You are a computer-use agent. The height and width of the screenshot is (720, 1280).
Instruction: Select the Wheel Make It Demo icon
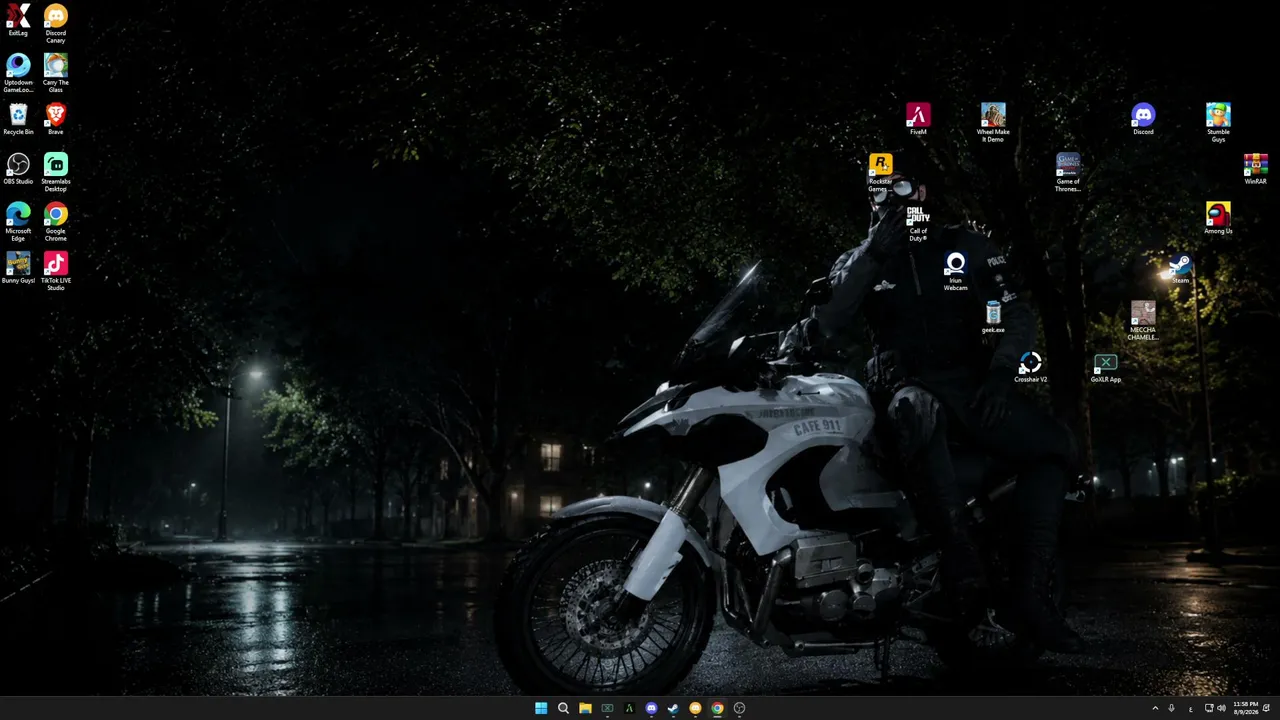[x=993, y=123]
